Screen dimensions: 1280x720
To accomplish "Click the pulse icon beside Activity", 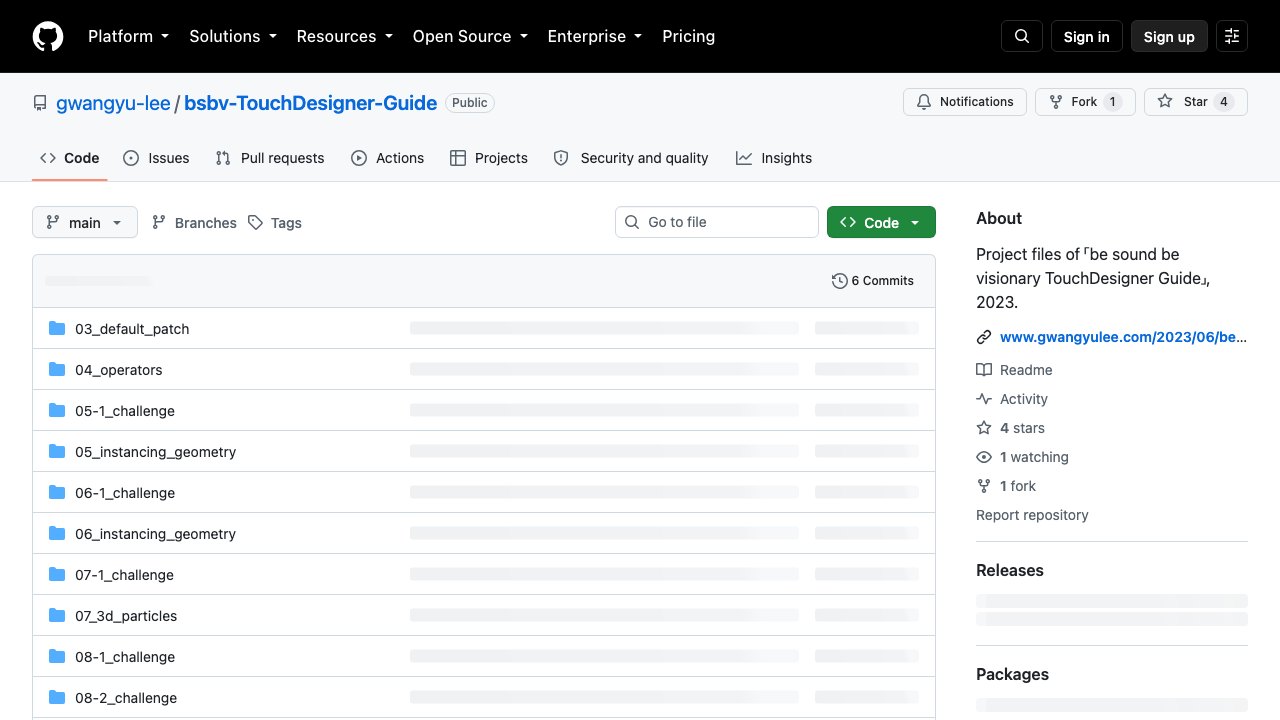I will [x=984, y=399].
